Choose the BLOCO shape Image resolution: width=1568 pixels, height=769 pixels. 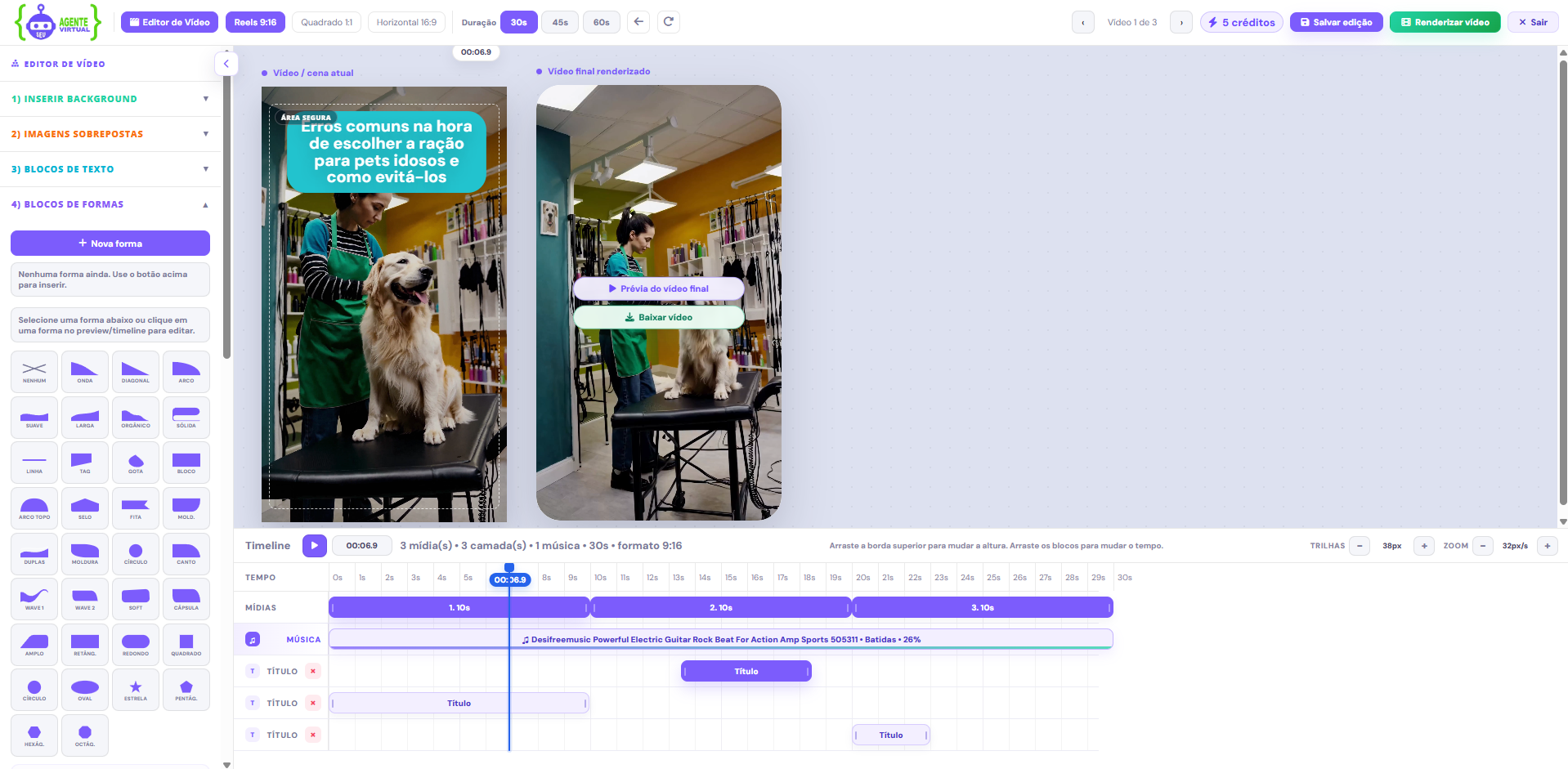(x=186, y=463)
